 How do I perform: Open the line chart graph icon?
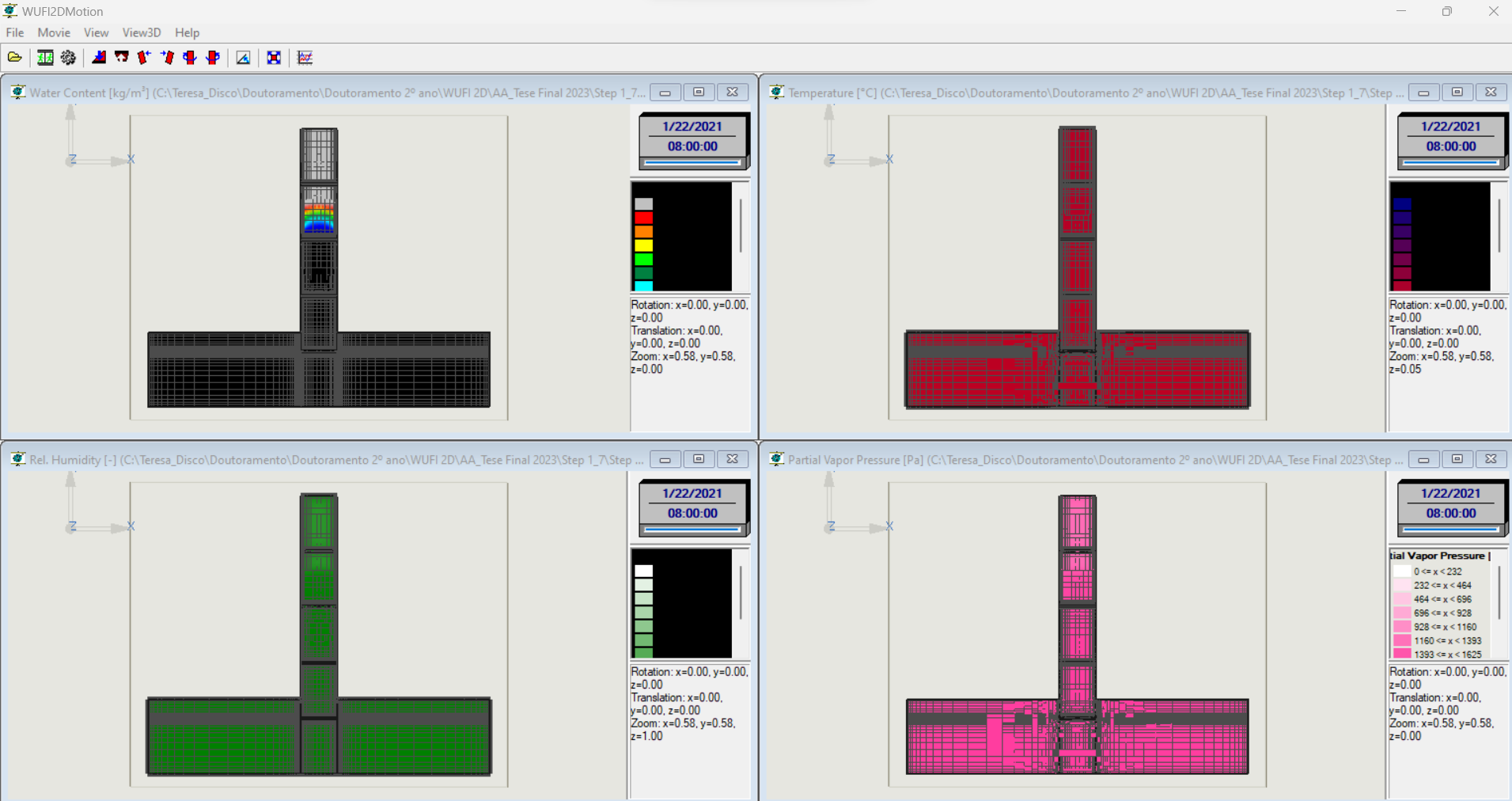(x=305, y=57)
